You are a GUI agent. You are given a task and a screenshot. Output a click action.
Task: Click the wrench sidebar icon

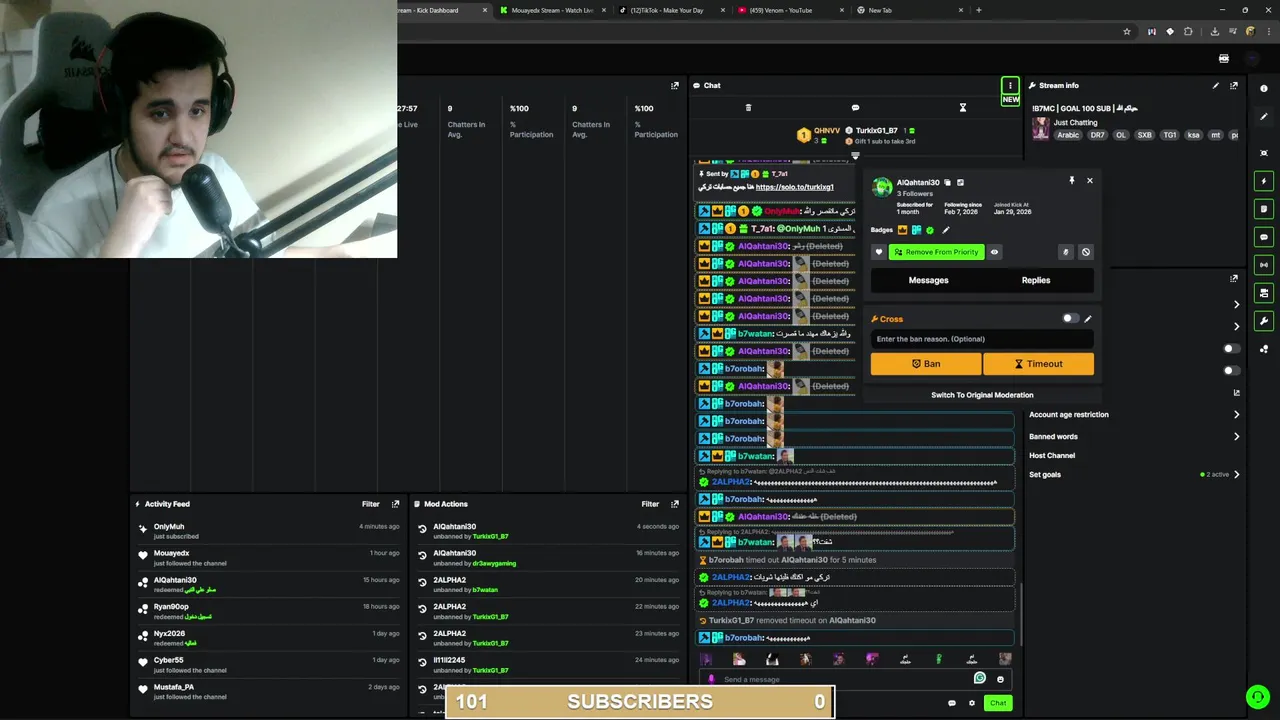pyautogui.click(x=1264, y=321)
